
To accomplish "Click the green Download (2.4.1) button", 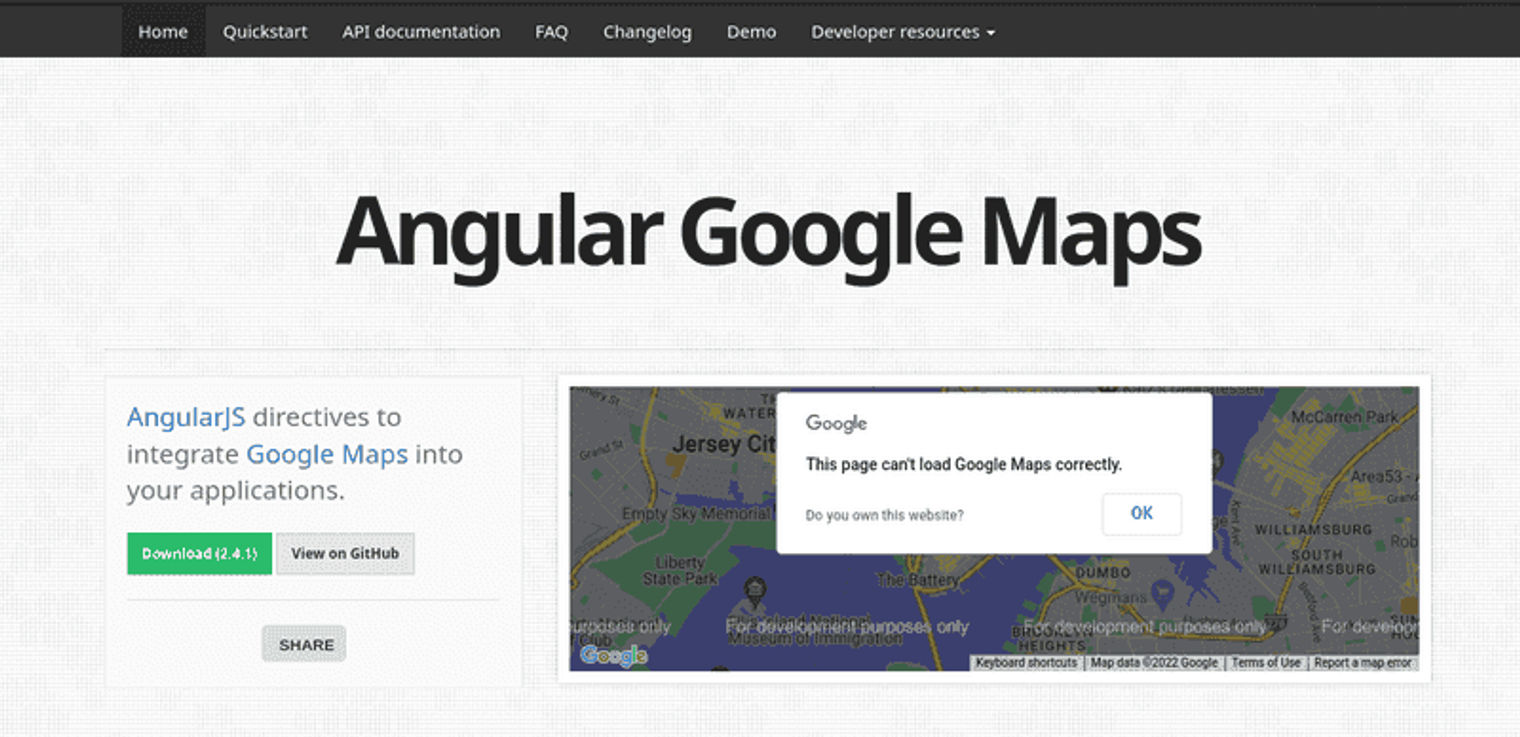I will 199,553.
